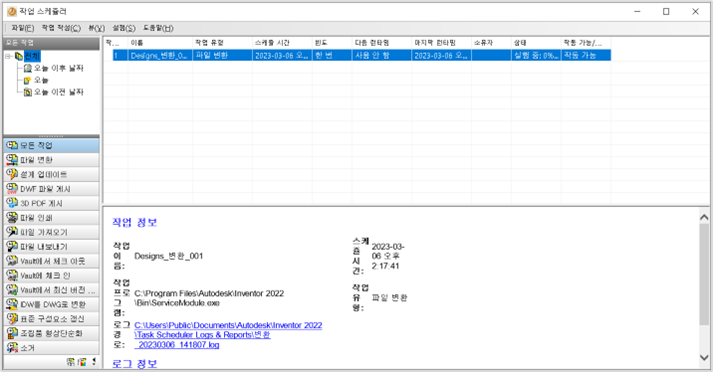Click the 작업 정보 heading
The width and height of the screenshot is (713, 372).
135,222
